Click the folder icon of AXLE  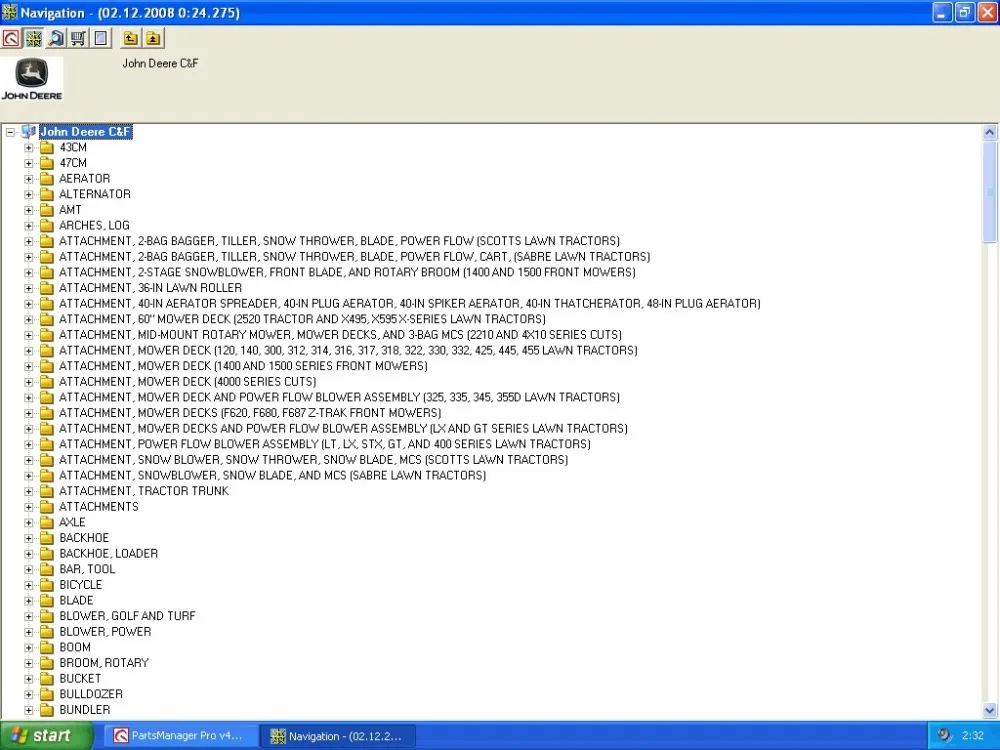point(47,522)
